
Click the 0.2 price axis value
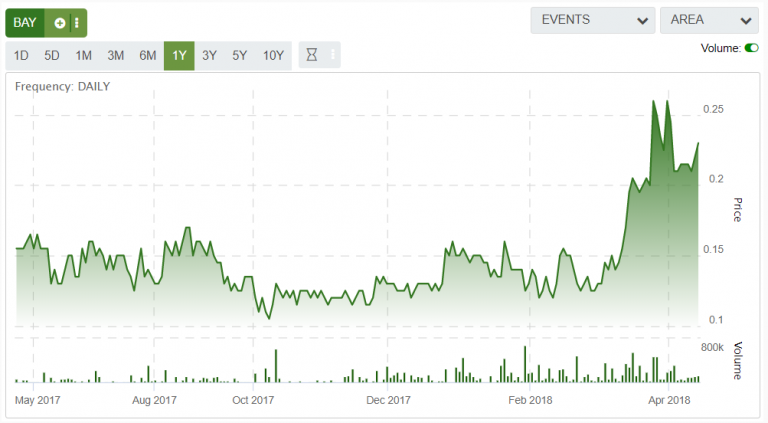point(716,179)
